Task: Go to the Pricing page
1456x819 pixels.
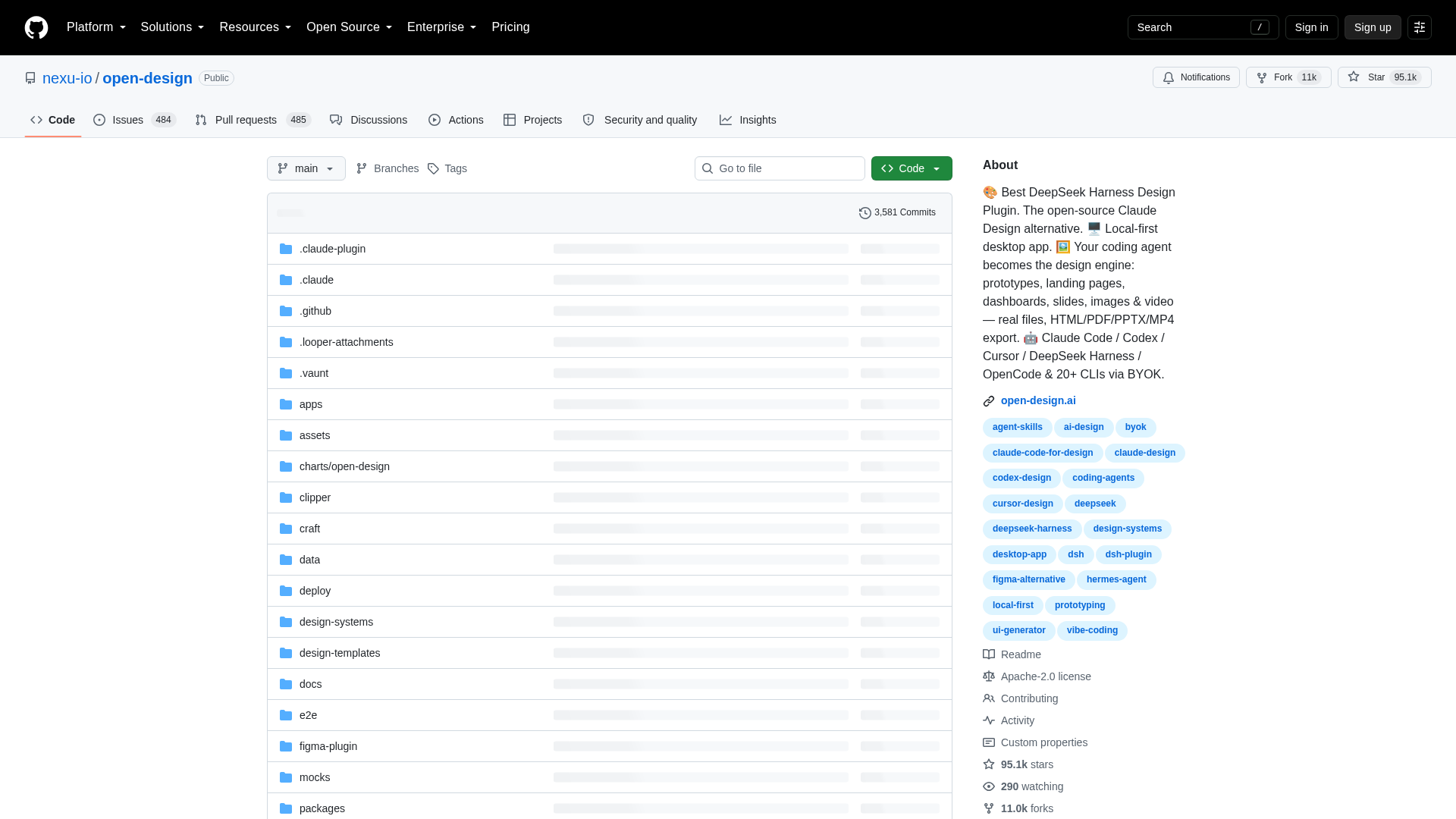Action: click(510, 27)
